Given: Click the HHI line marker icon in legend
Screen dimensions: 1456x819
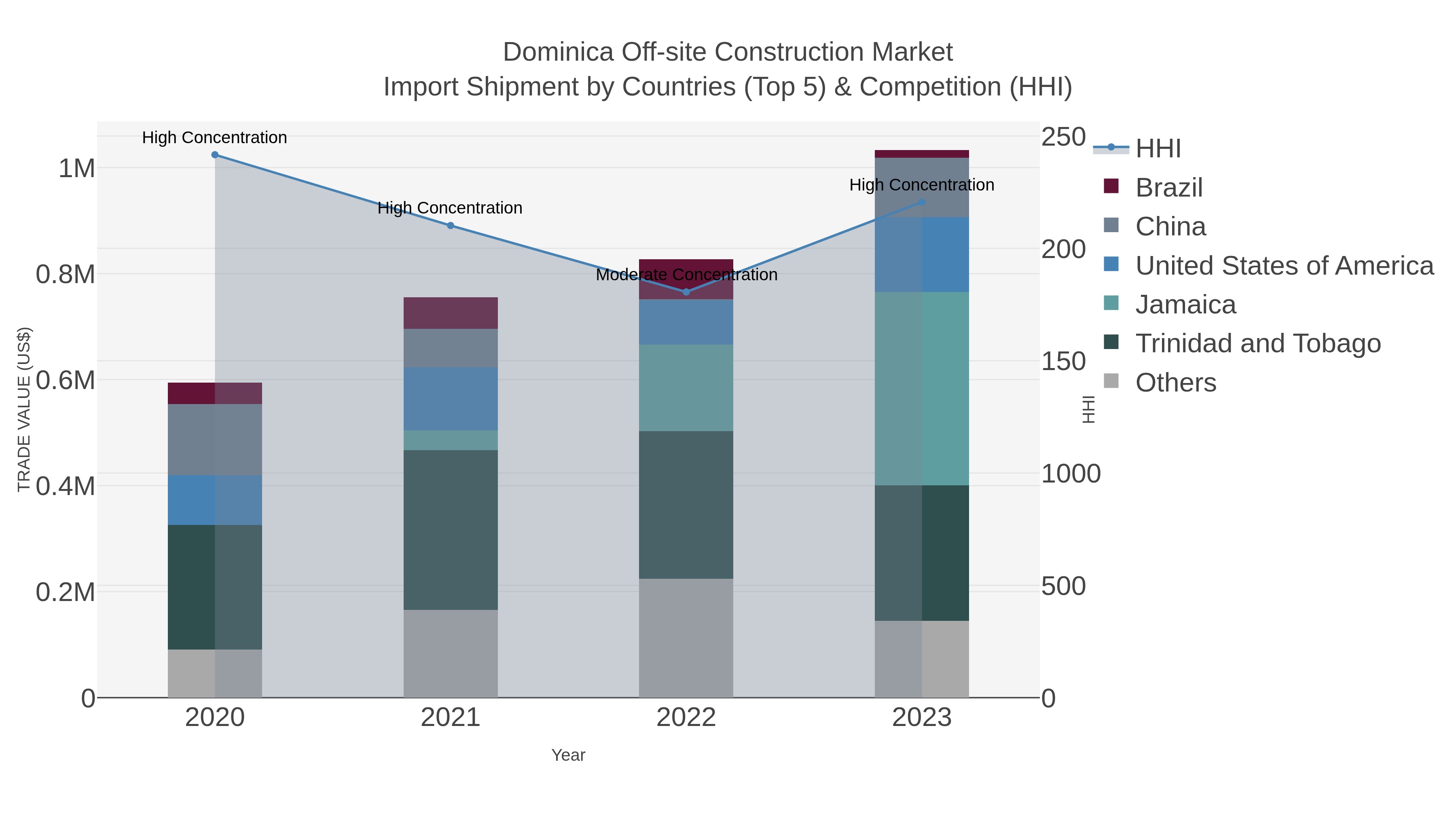Looking at the screenshot, I should pyautogui.click(x=1111, y=148).
